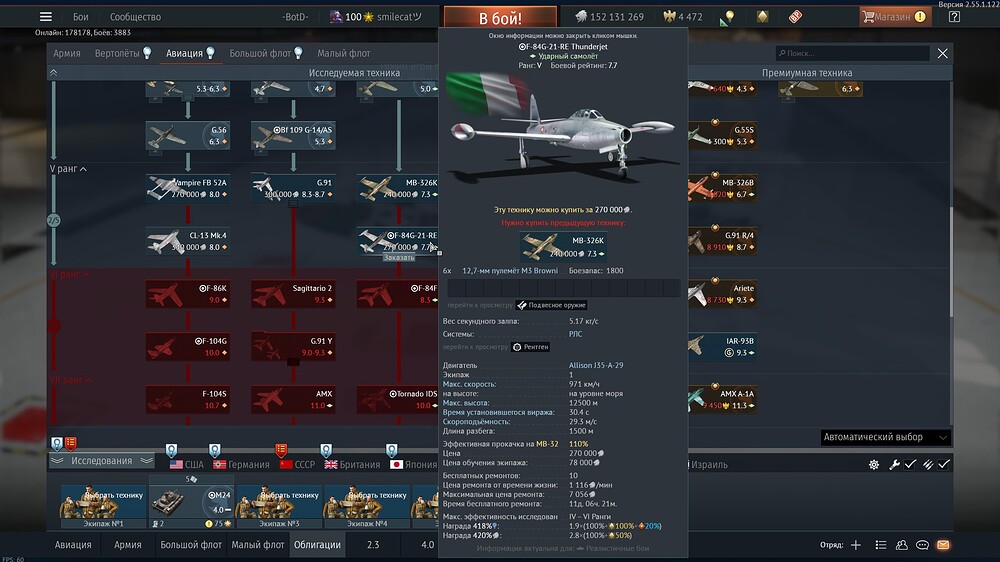
Task: Switch to the Вертолёты tab
Action: click(122, 54)
